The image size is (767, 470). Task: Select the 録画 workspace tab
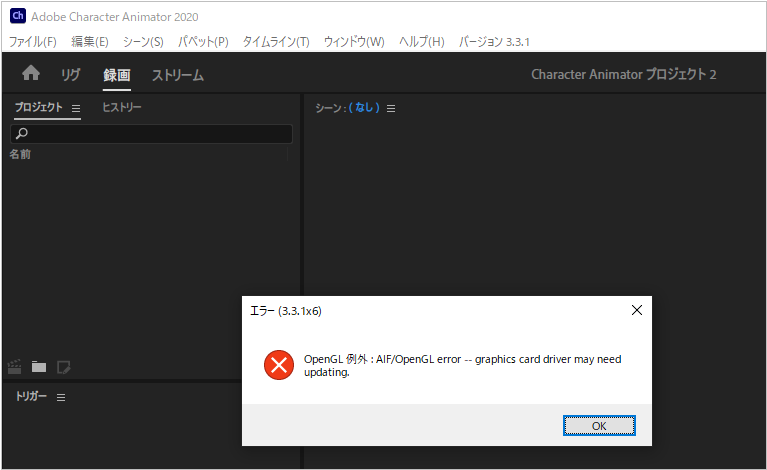tap(117, 75)
